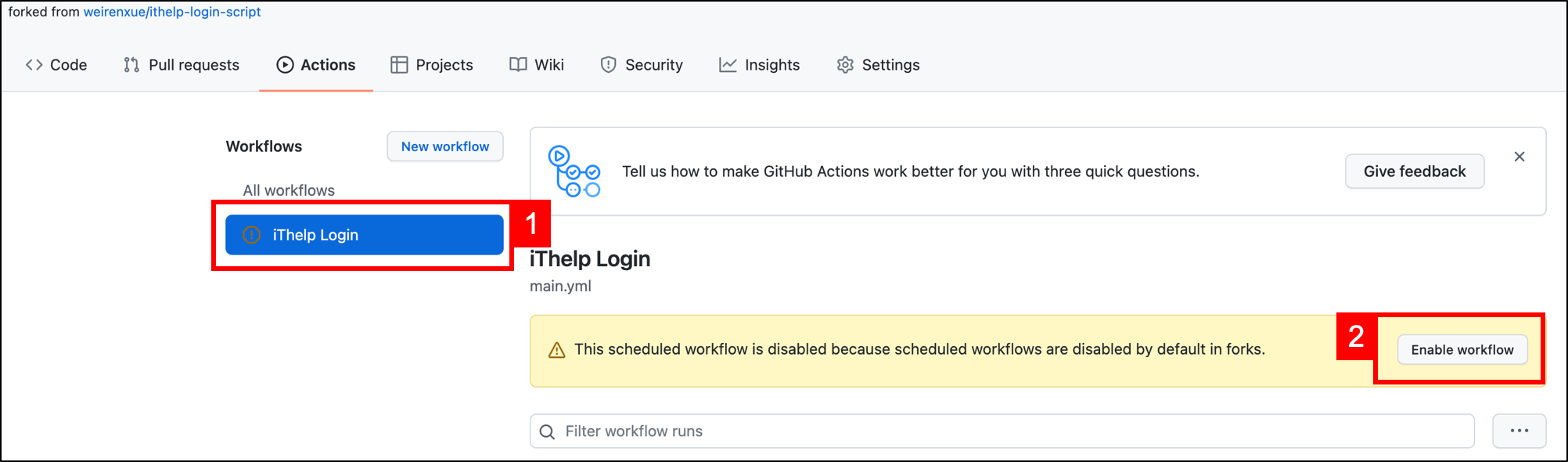Click the Security shield icon
Viewport: 1568px width, 462px height.
point(608,65)
